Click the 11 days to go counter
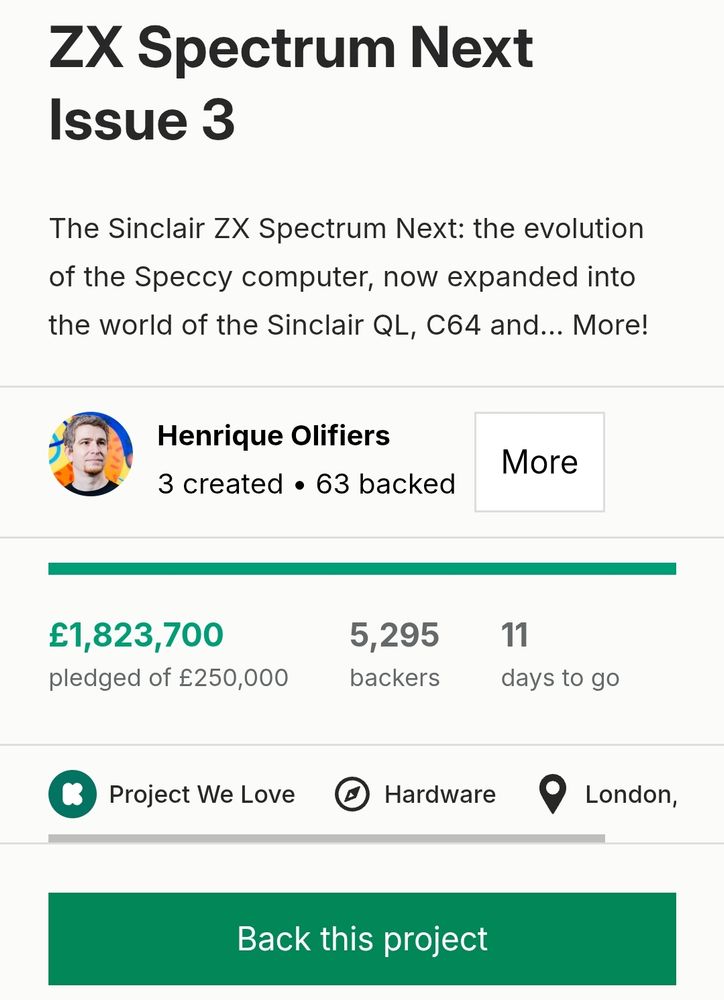The image size is (724, 1000). [x=515, y=635]
